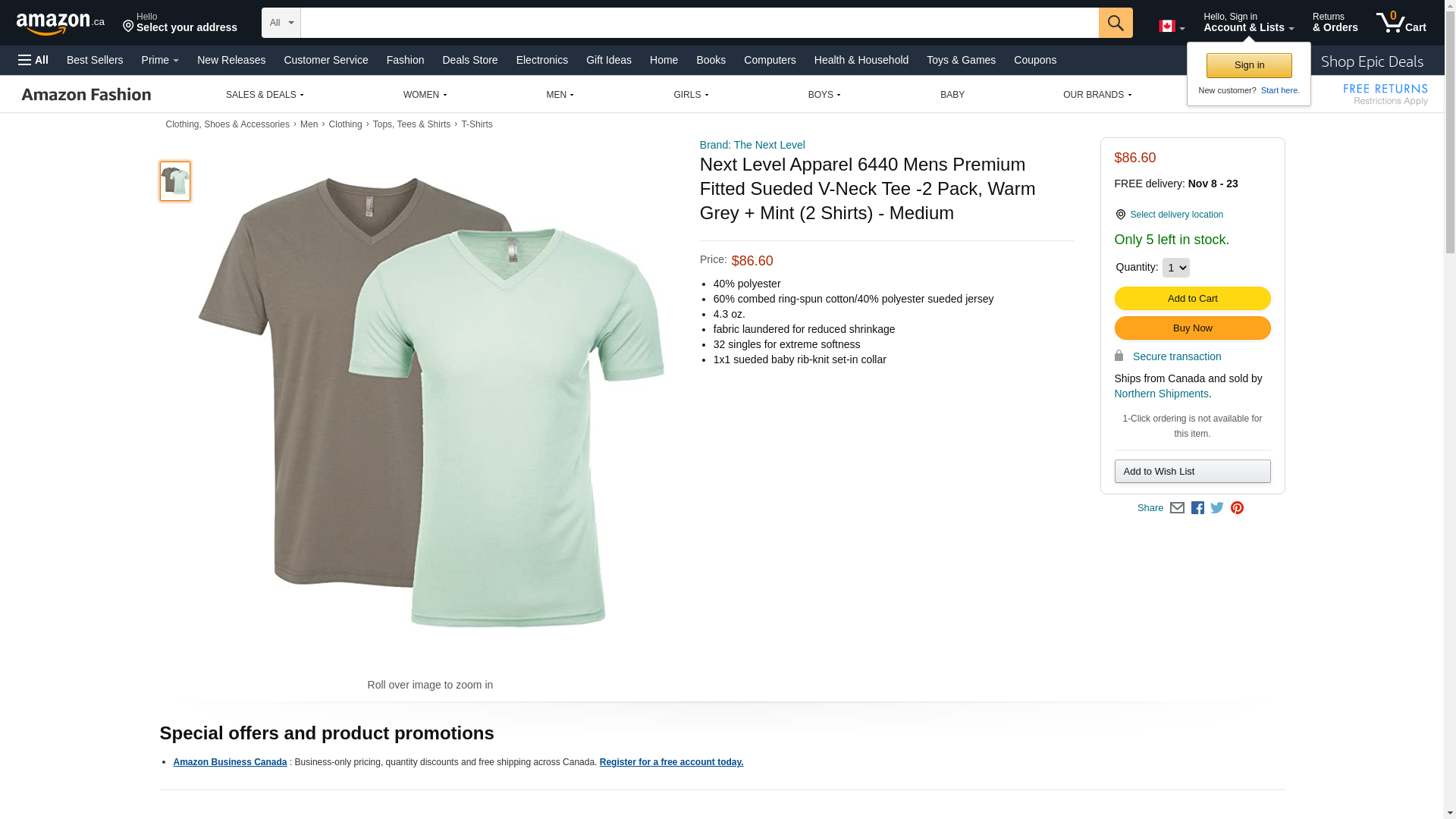Open the shopping cart icon
This screenshot has width=1456, height=819.
click(1401, 23)
